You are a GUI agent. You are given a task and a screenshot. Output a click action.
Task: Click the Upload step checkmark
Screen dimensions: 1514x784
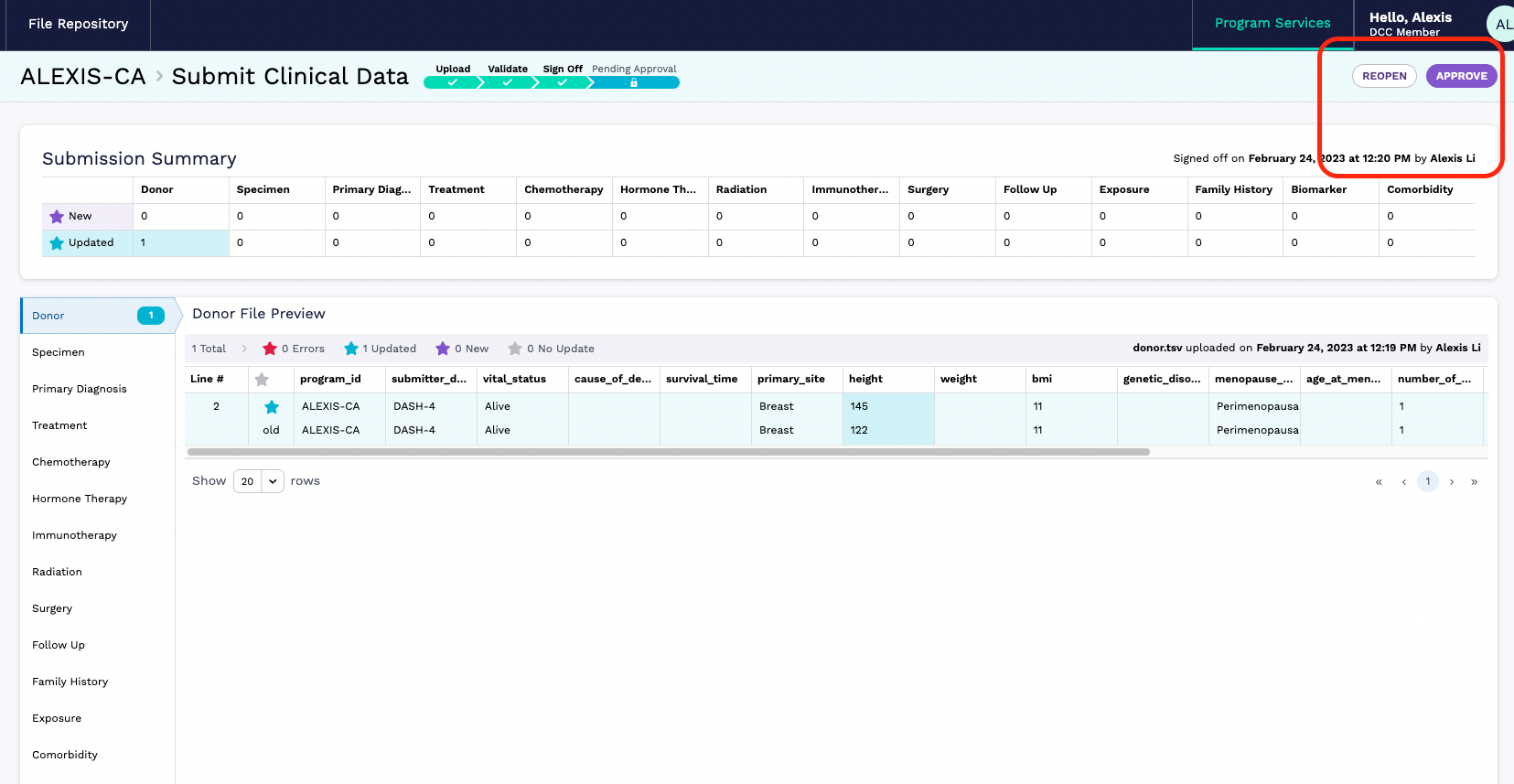pos(452,82)
